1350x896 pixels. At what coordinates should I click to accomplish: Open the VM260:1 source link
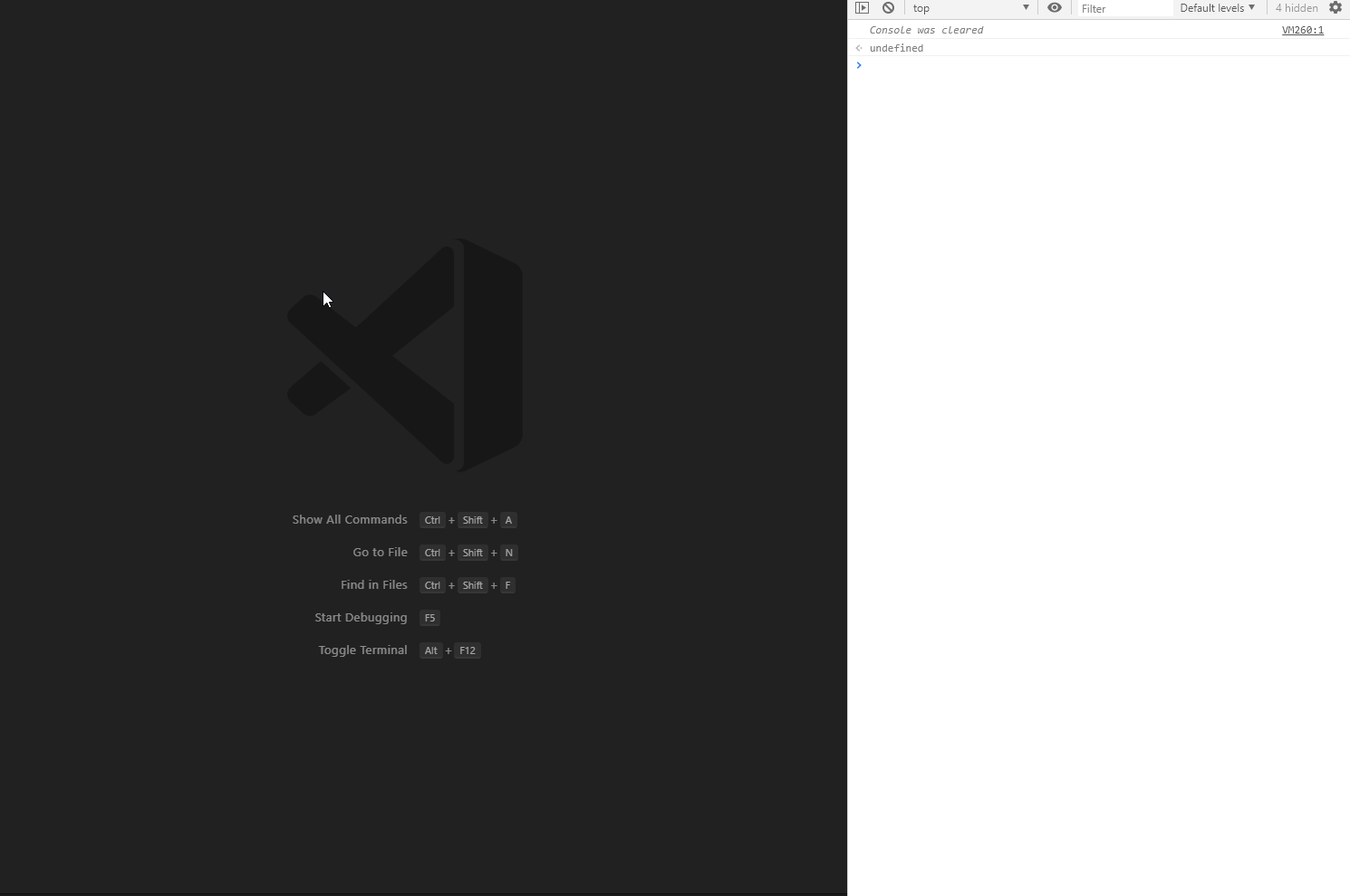(x=1302, y=30)
